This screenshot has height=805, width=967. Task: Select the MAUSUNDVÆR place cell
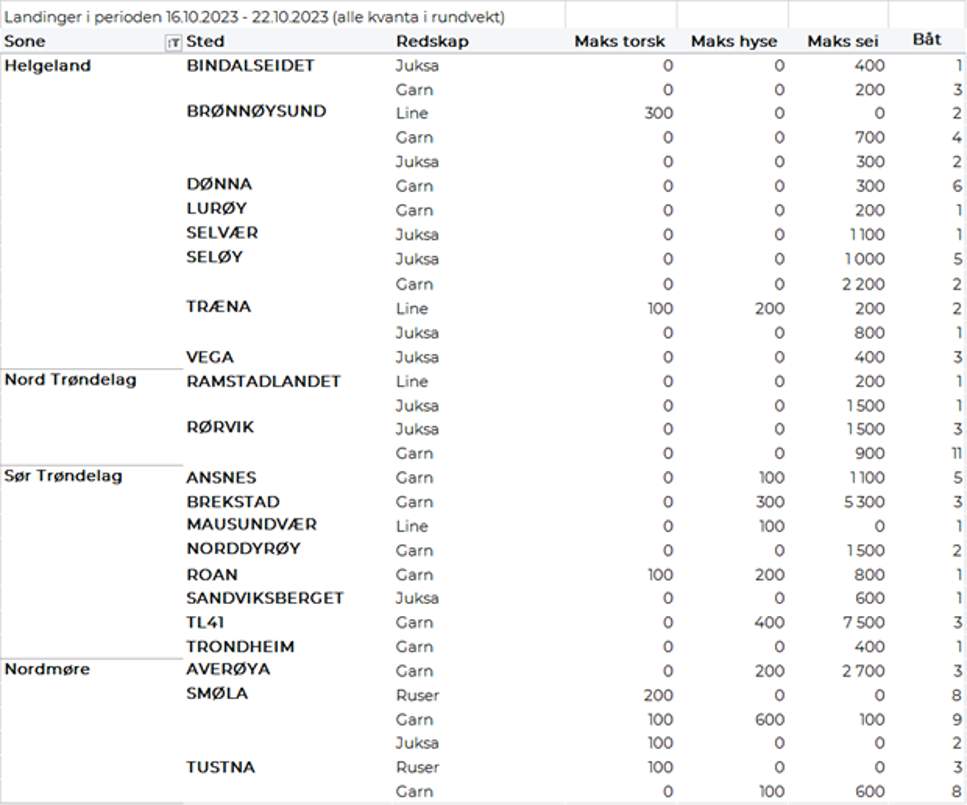251,525
